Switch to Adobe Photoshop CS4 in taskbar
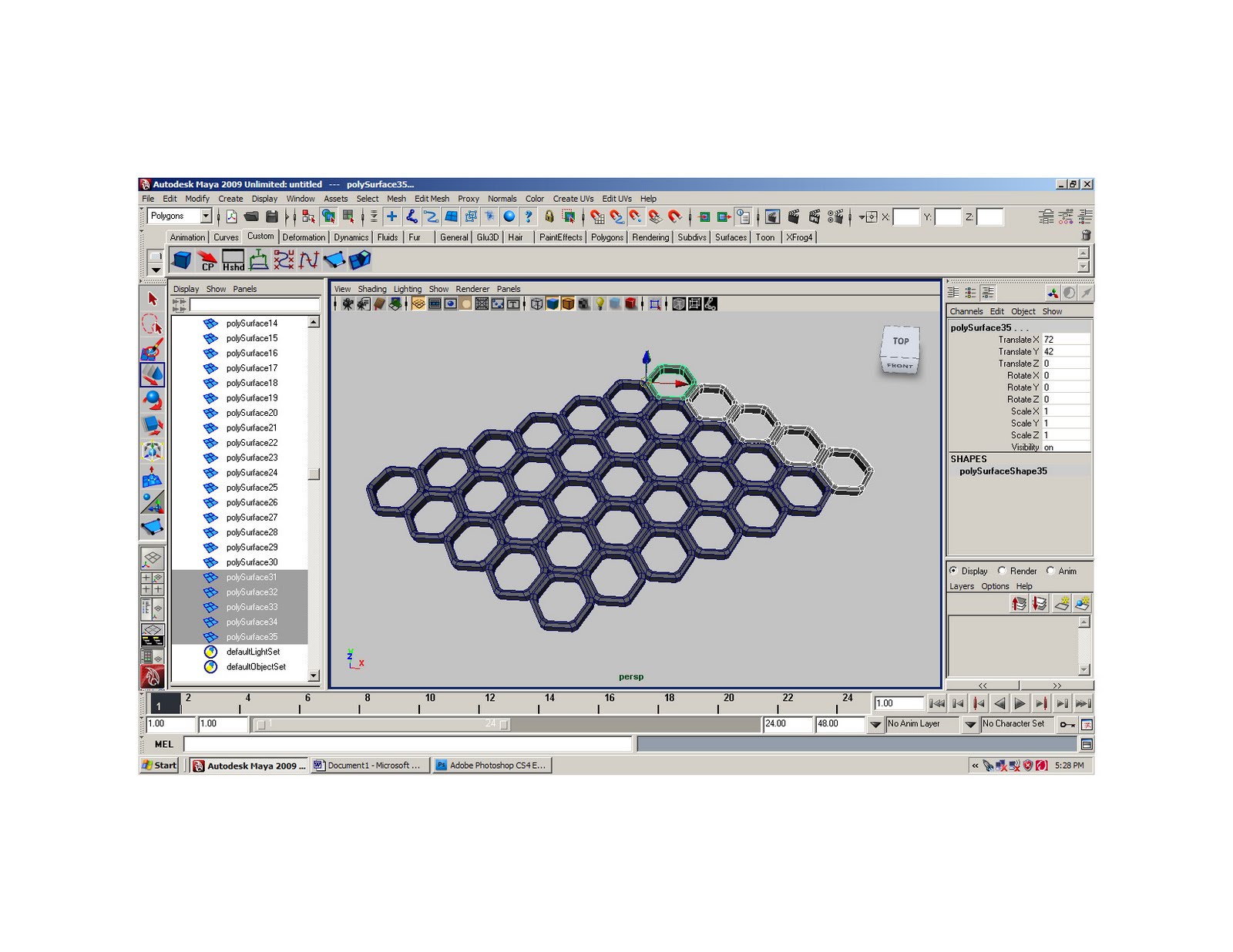Screen dimensions: 1233x952 coord(492,765)
